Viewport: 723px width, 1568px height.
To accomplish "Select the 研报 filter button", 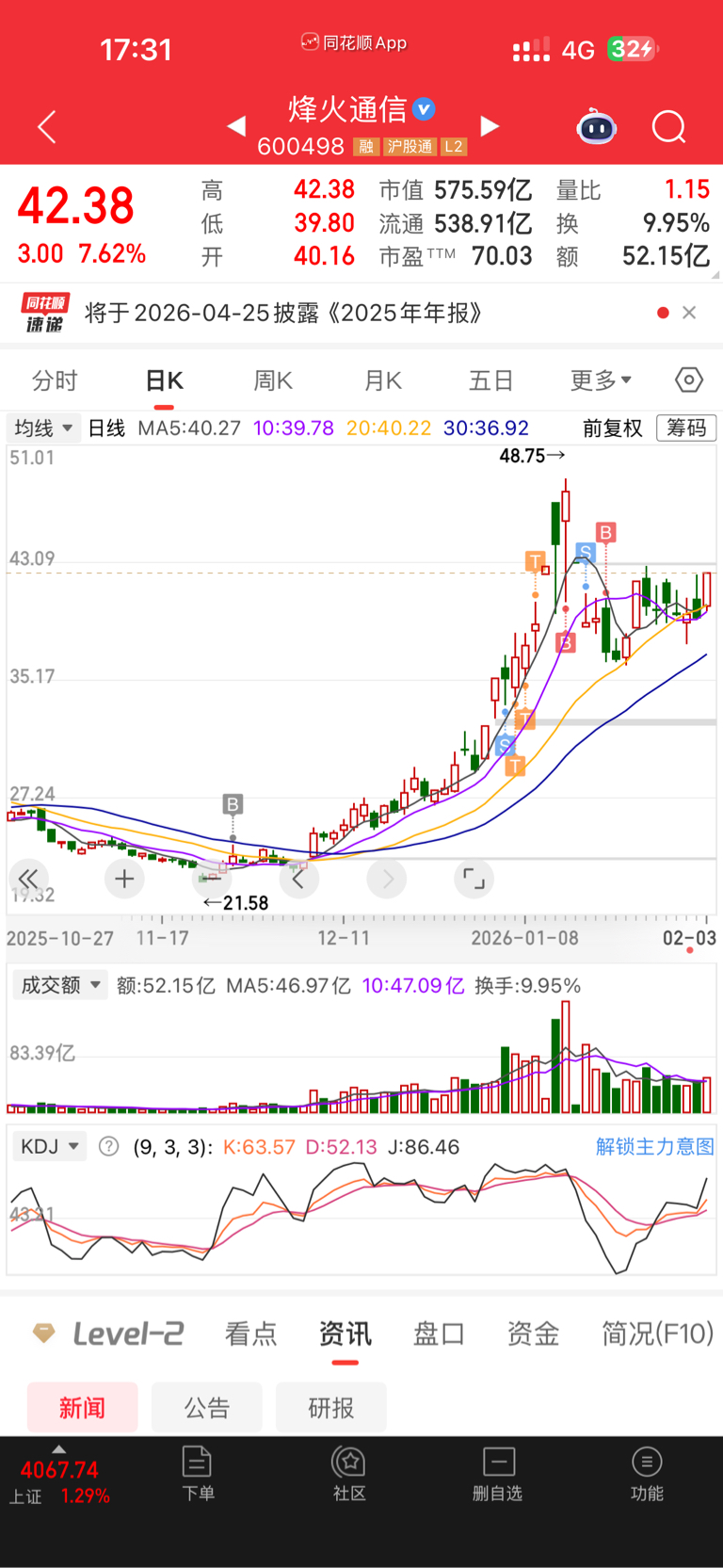I will tap(331, 1408).
